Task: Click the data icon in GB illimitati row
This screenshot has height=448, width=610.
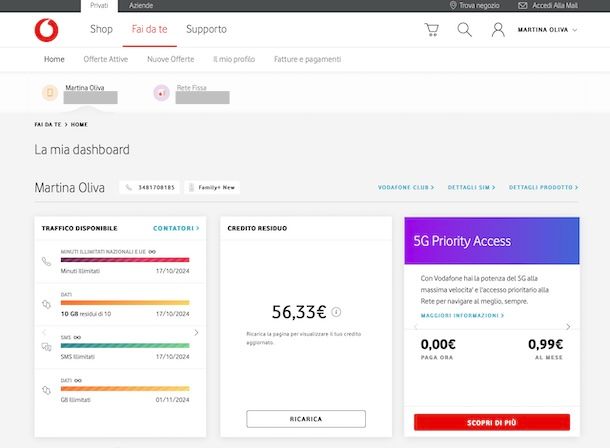Action: coord(46,390)
